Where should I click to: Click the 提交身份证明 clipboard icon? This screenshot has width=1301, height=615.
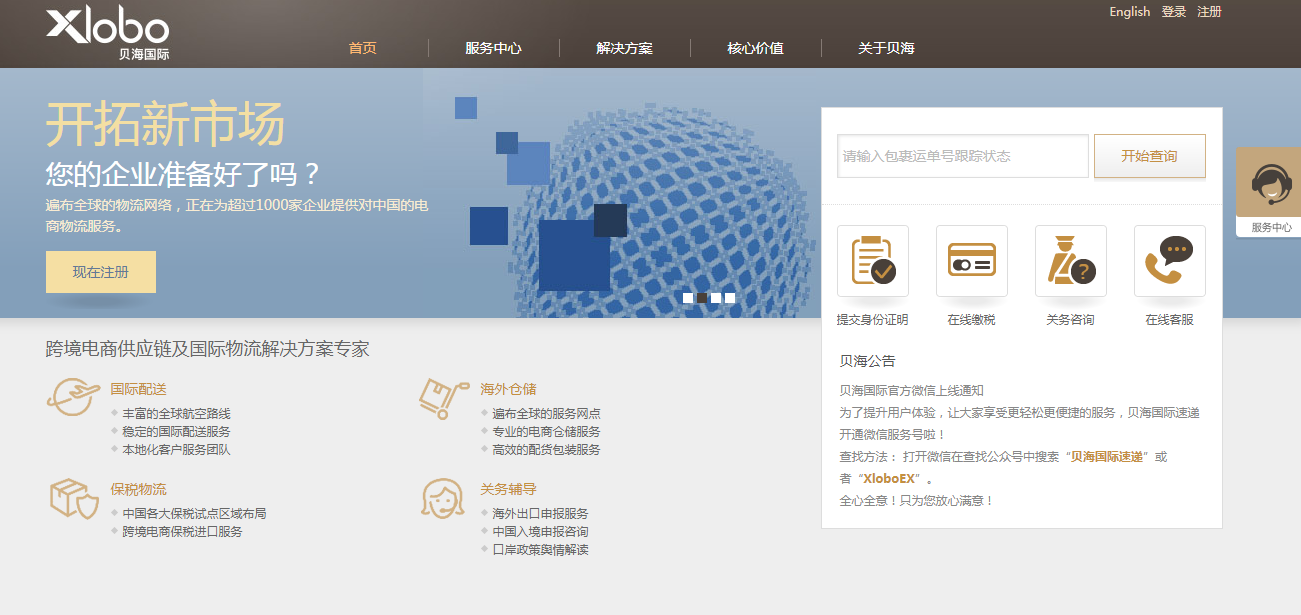point(872,261)
